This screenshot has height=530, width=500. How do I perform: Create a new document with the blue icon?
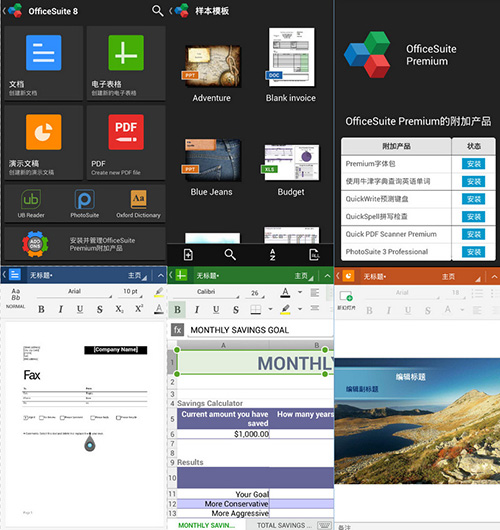point(44,53)
